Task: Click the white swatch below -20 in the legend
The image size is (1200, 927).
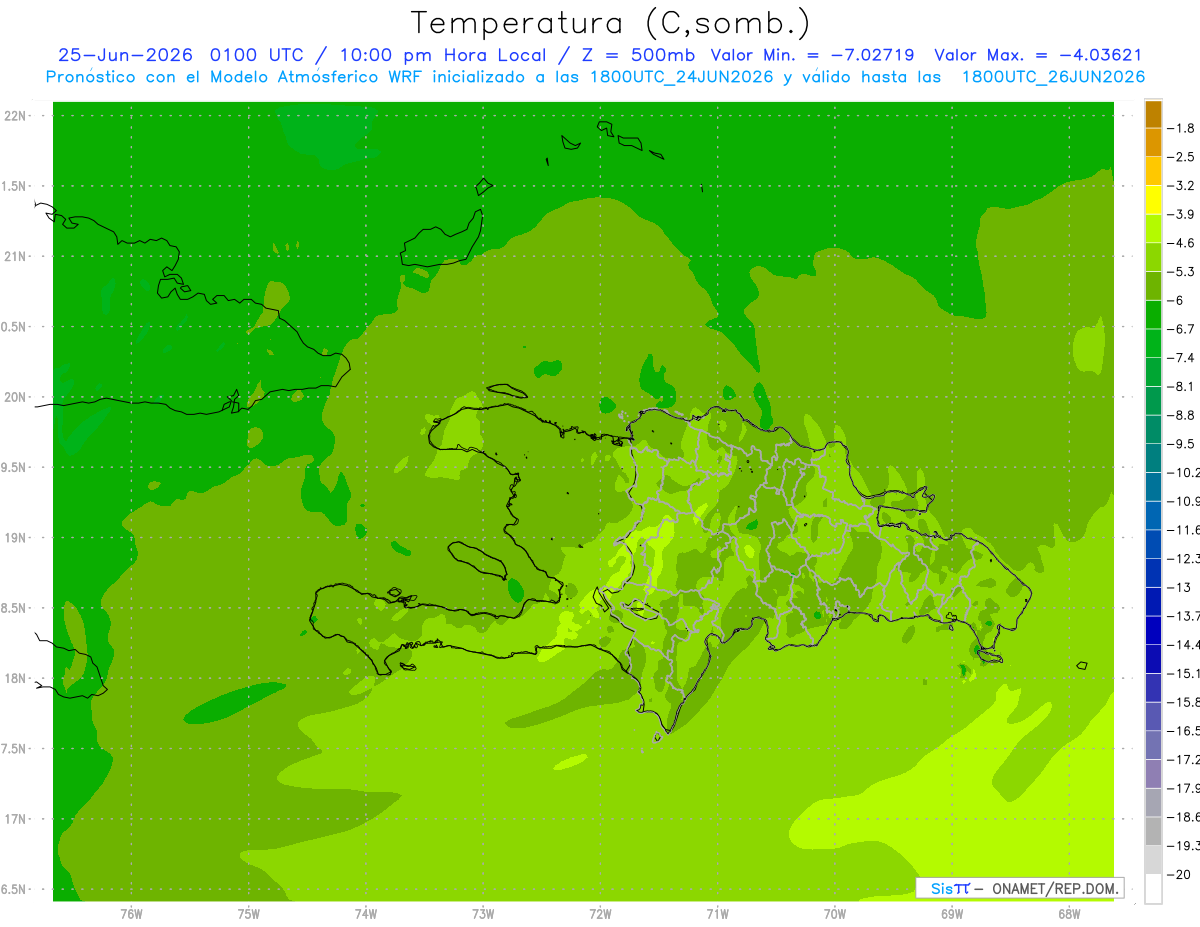Action: tap(1153, 889)
